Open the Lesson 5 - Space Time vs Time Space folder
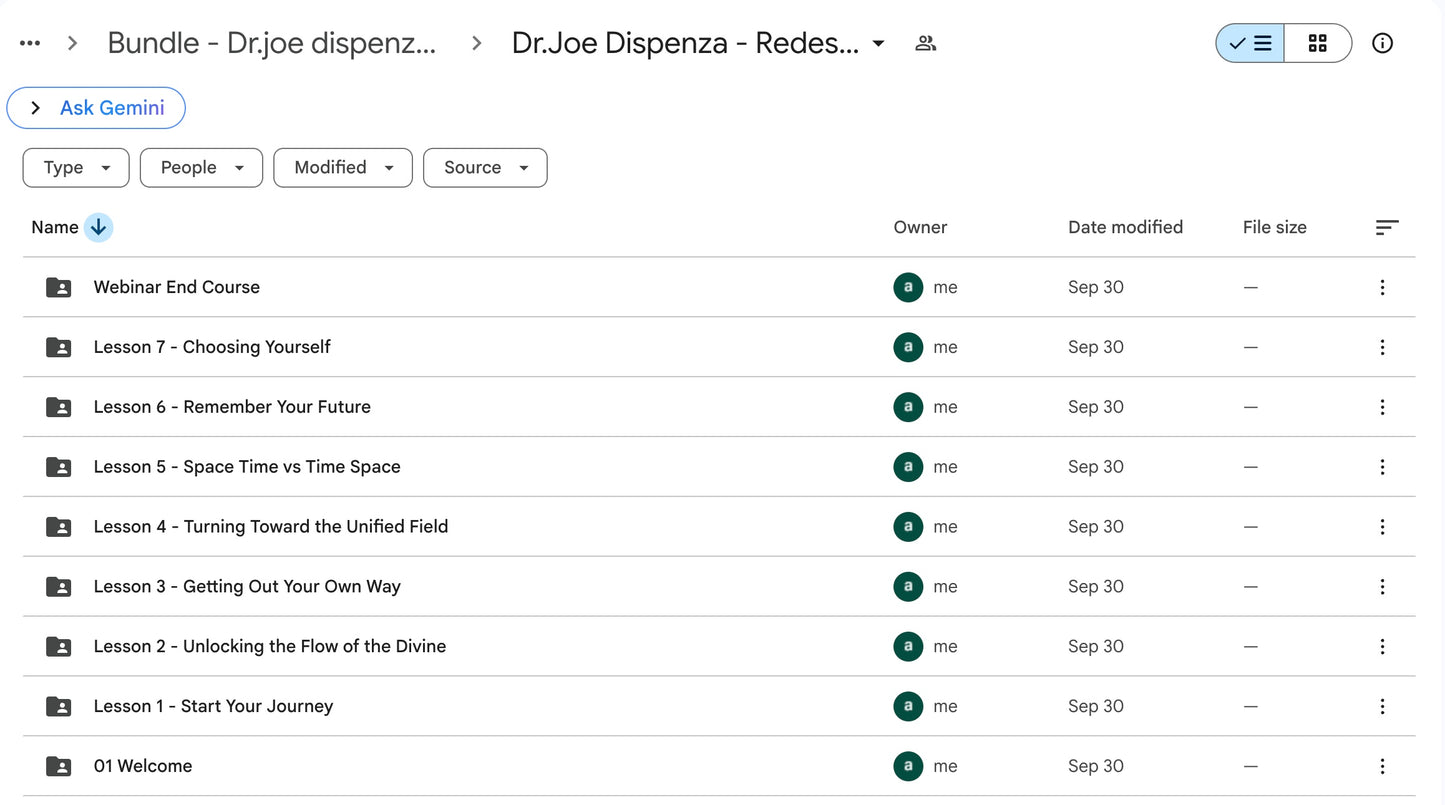 (246, 466)
